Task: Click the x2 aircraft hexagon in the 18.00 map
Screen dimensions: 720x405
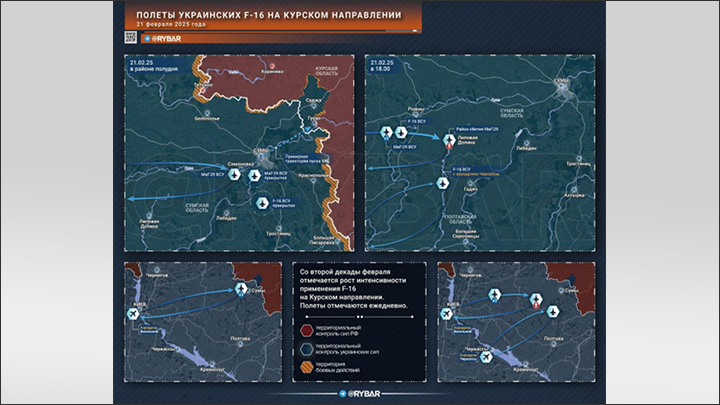Action: coord(387,133)
